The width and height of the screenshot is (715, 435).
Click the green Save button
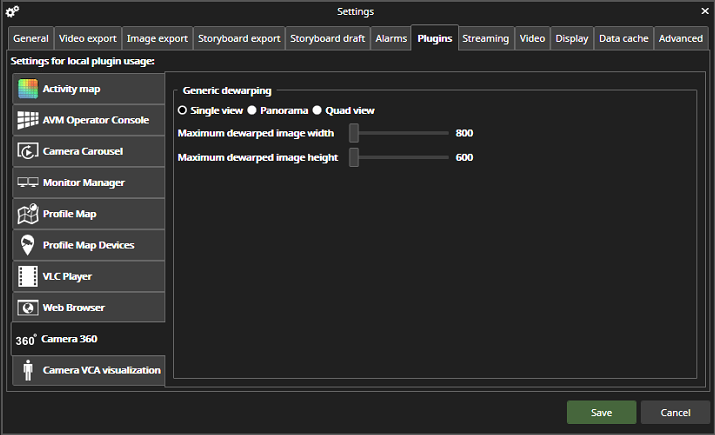(x=601, y=412)
